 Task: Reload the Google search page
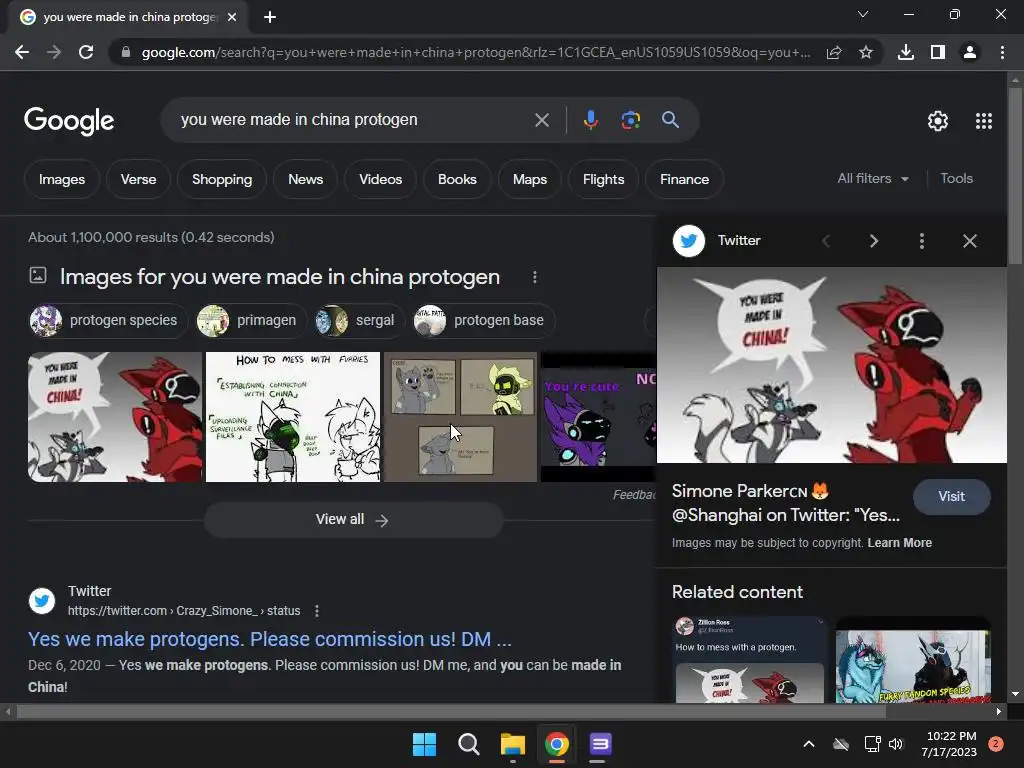tap(86, 52)
